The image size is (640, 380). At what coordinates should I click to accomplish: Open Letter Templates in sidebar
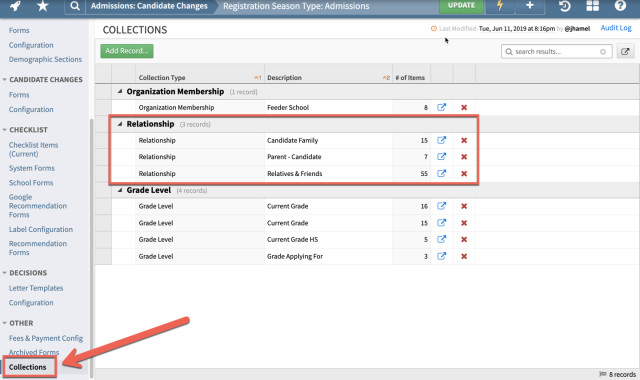(x=36, y=288)
